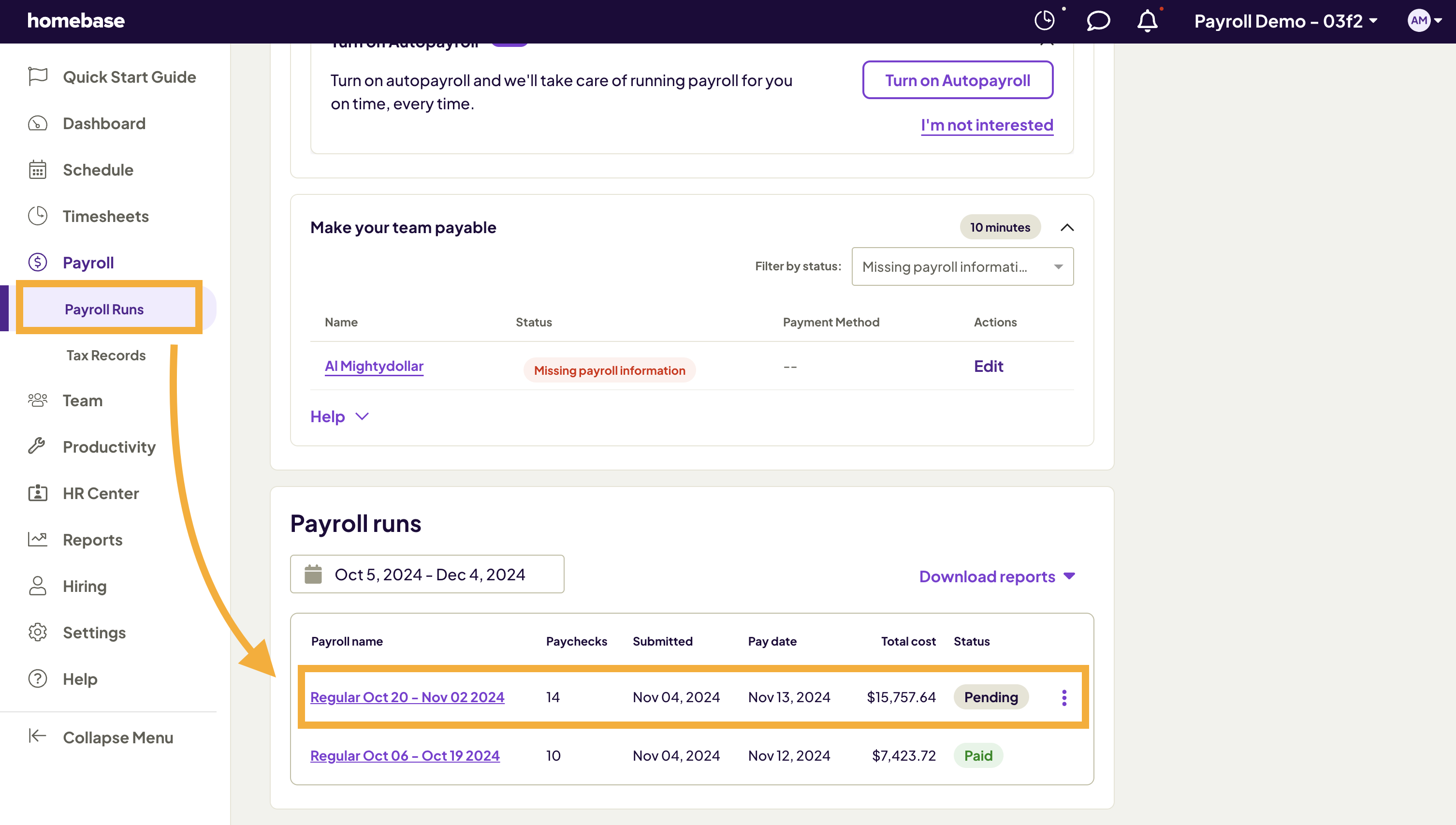Click the Oct 5 – Dec 4 date range field
This screenshot has height=825, width=1456.
pos(427,574)
